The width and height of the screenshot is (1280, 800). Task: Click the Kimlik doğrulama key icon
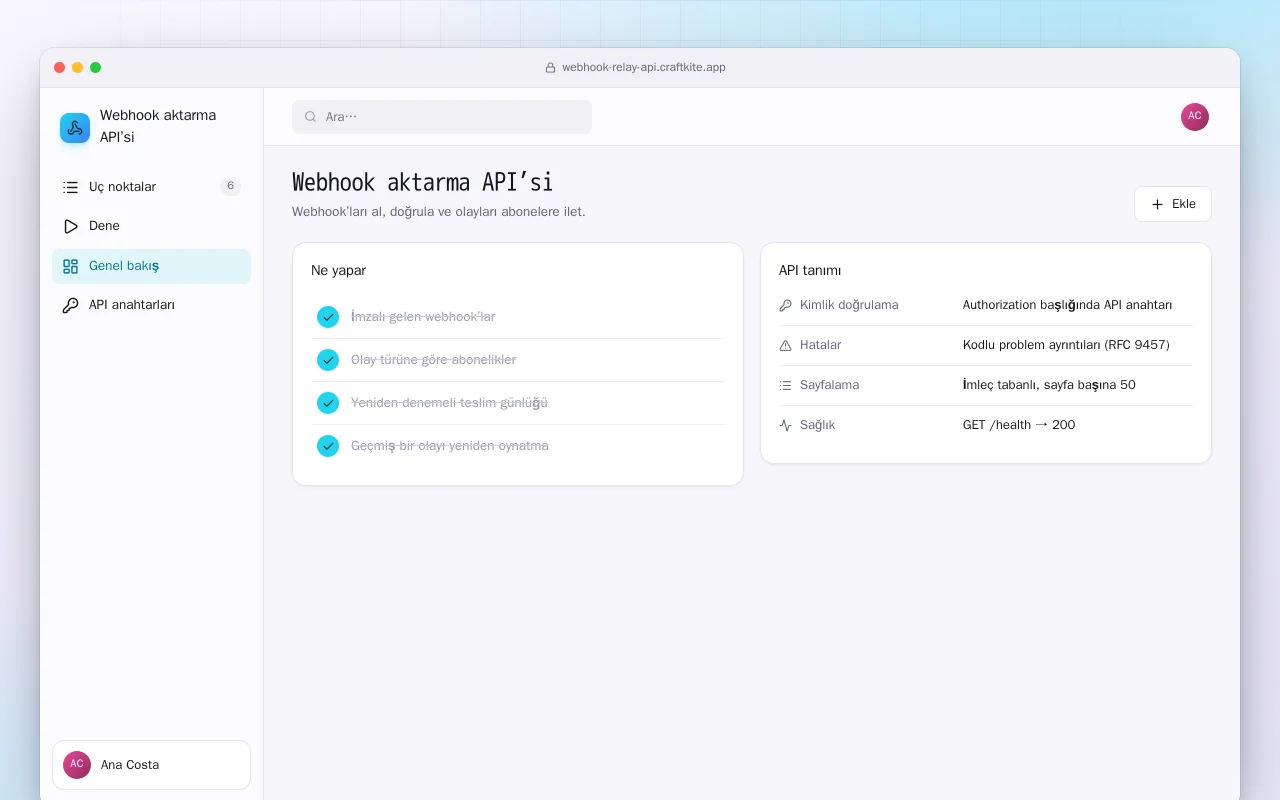point(785,305)
